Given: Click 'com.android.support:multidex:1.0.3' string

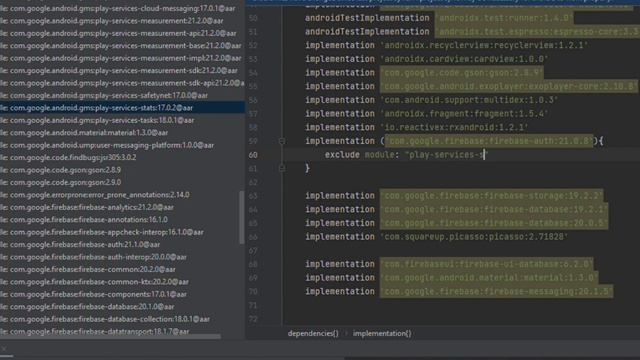Looking at the screenshot, I should point(469,100).
